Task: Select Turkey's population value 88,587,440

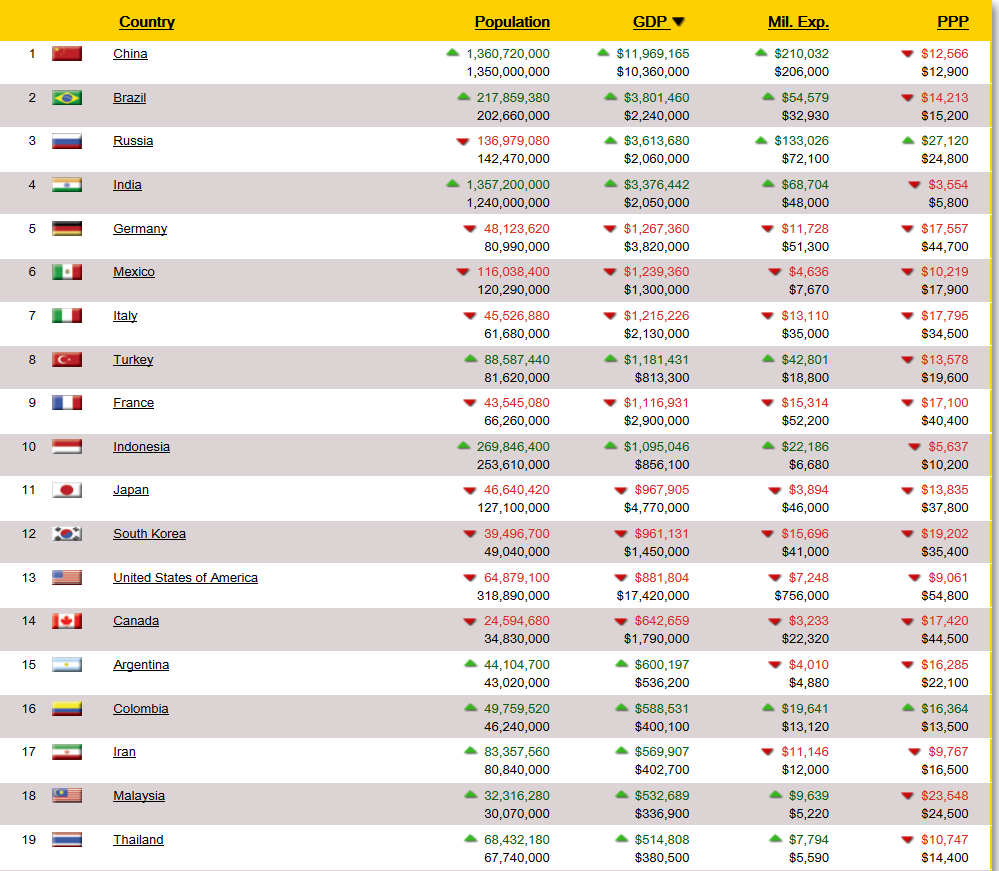Action: [517, 360]
